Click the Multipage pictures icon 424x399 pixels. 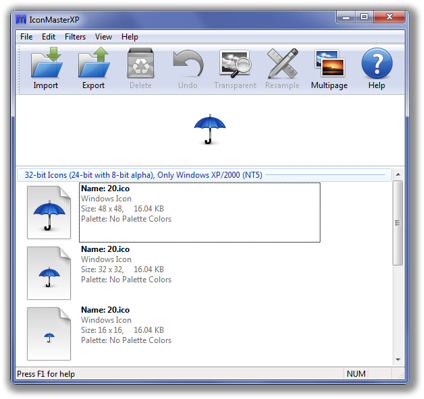coord(329,63)
